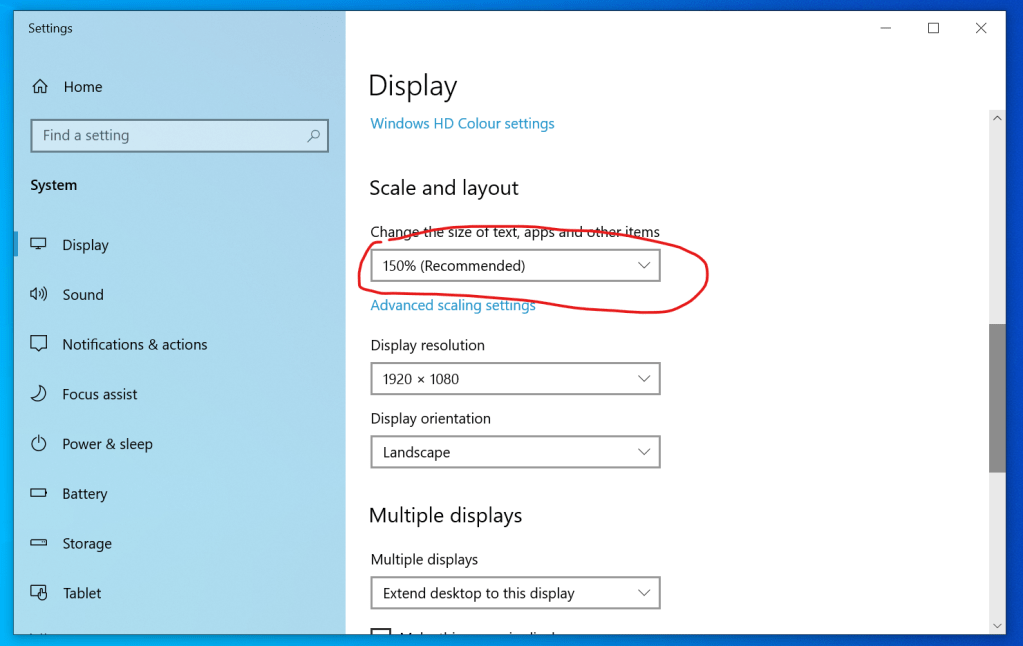Click the search magnifier icon
Screen dimensions: 1023x646
coord(313,136)
